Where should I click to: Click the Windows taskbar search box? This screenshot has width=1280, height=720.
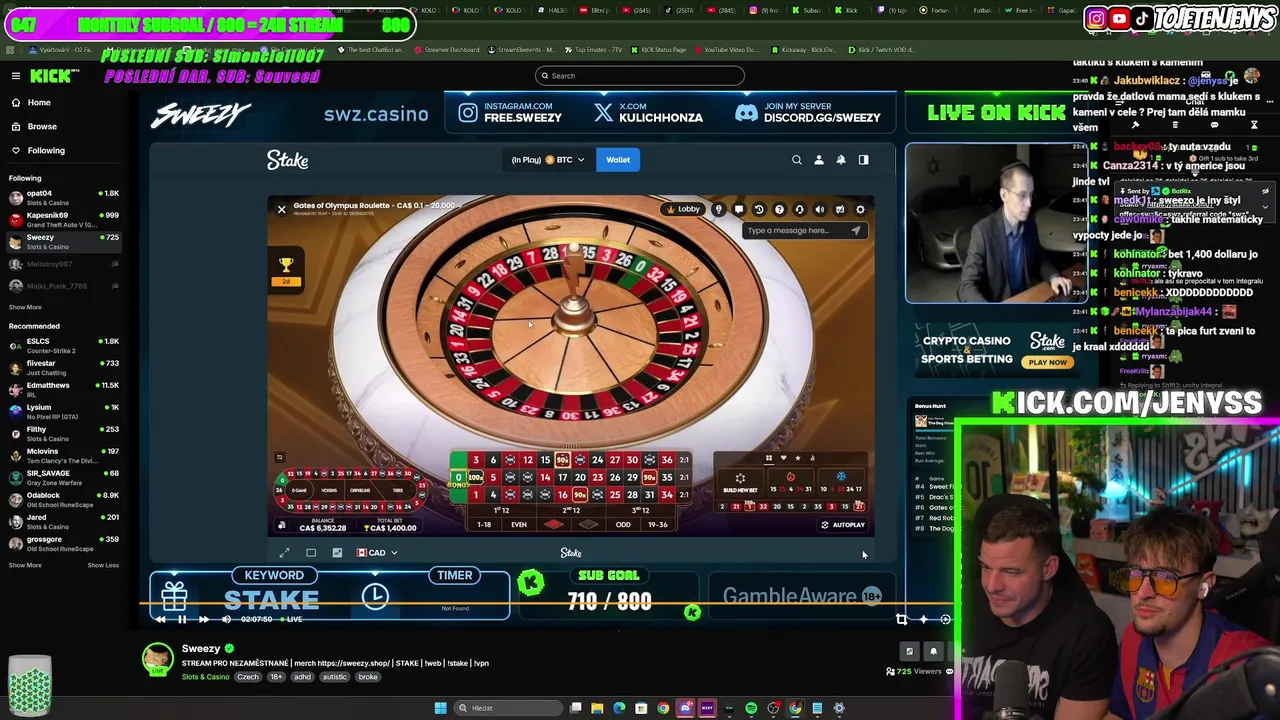[x=508, y=708]
